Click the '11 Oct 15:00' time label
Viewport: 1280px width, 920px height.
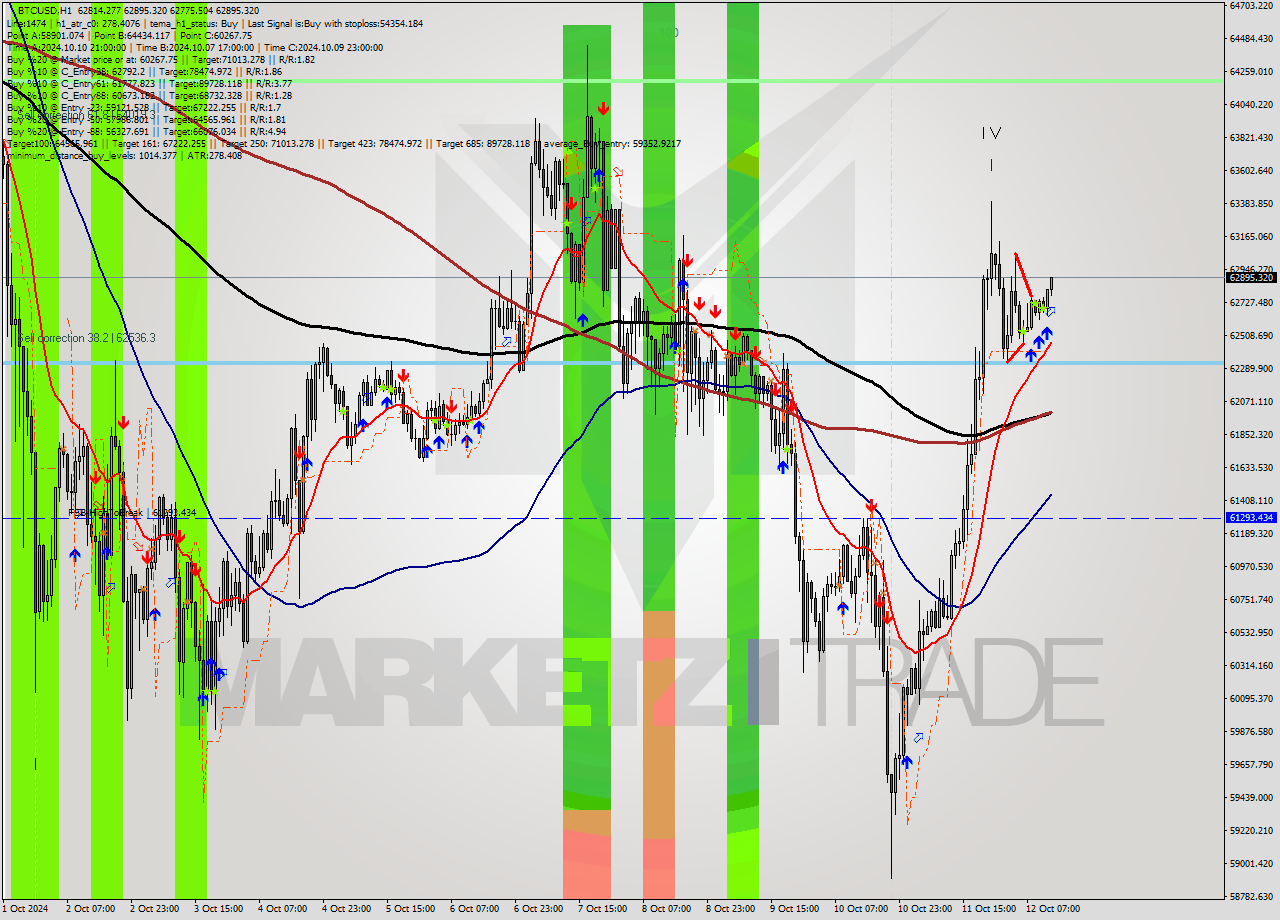tap(989, 909)
